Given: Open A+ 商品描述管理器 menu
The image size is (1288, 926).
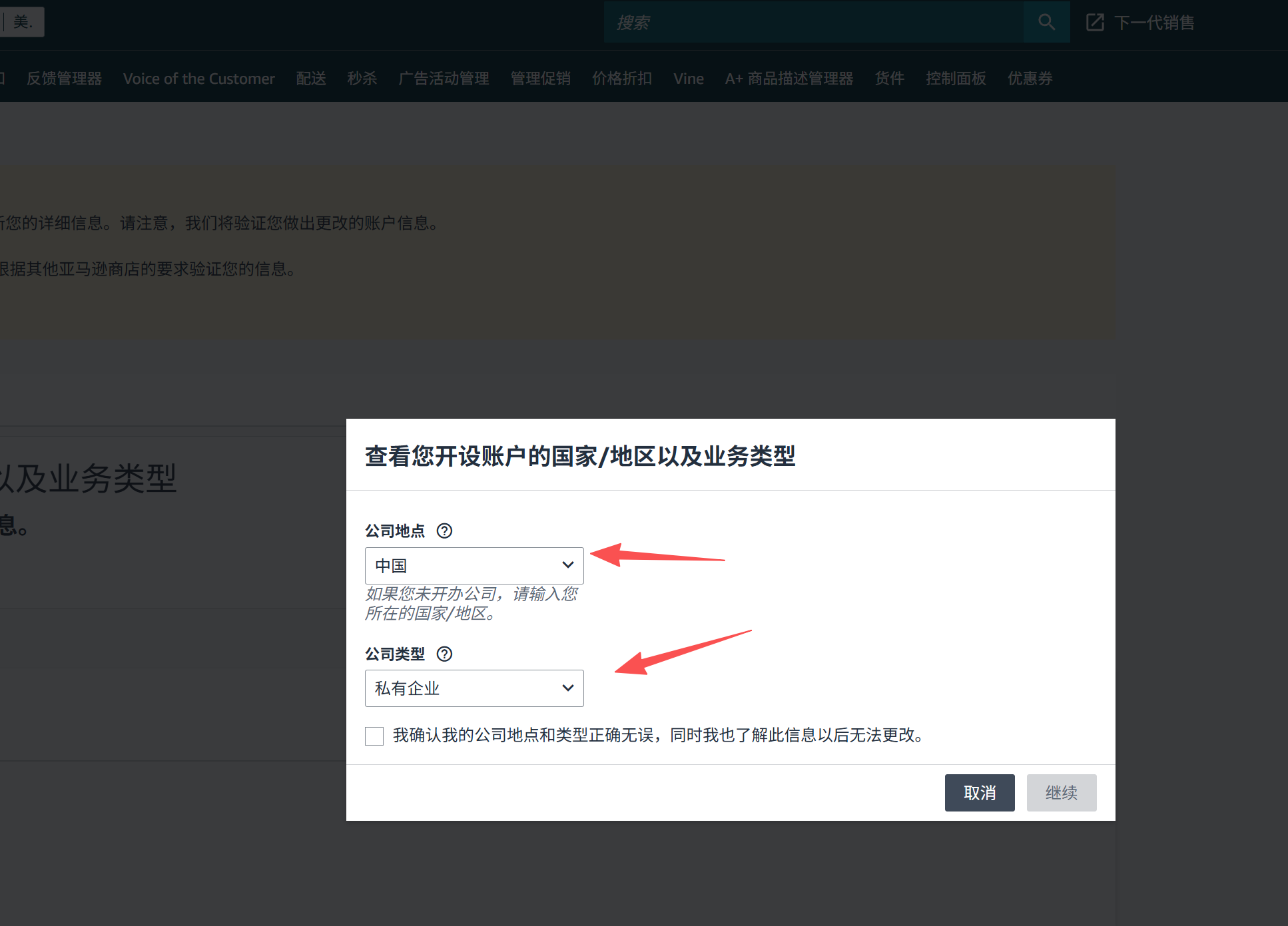Looking at the screenshot, I should tap(789, 79).
